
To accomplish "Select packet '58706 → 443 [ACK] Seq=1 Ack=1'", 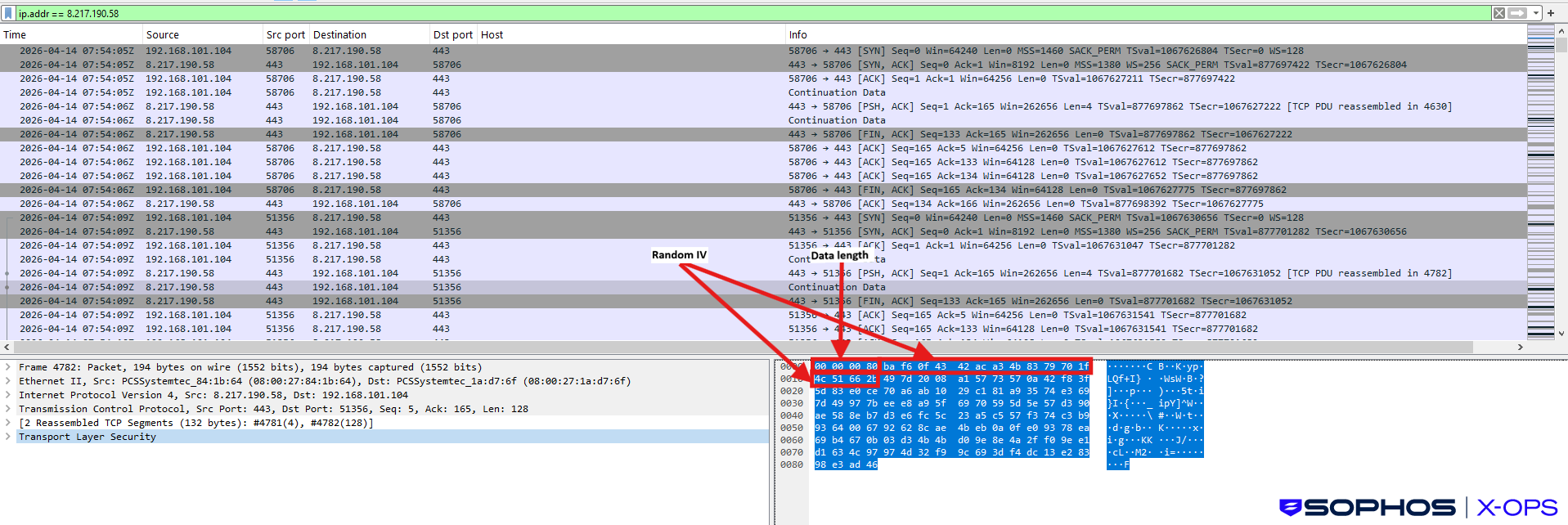I will pyautogui.click(x=762, y=79).
